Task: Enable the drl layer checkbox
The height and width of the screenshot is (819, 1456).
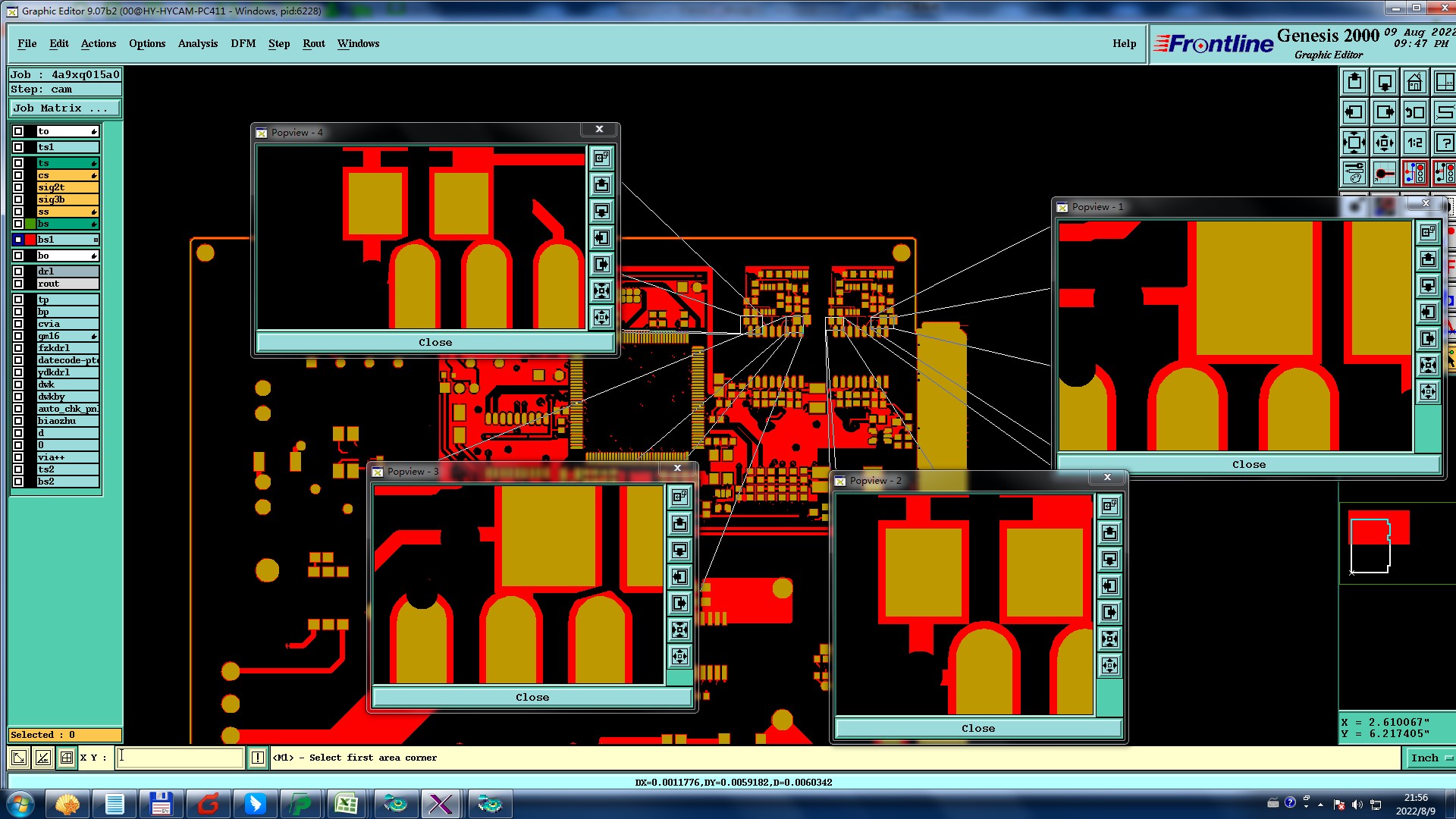Action: (18, 271)
